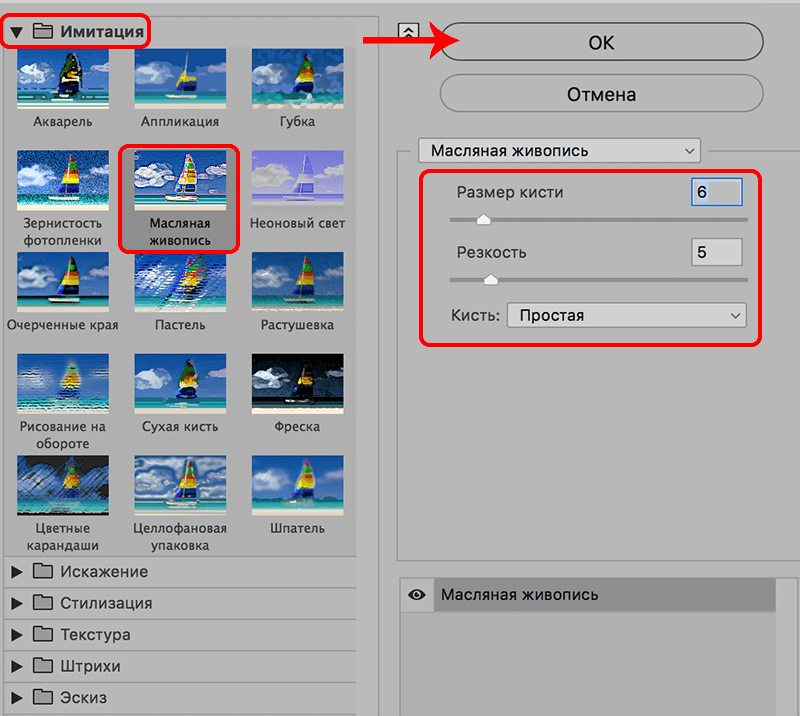The height and width of the screenshot is (716, 800).
Task: Choose the Аппликация filter thumbnail
Action: coord(179,79)
